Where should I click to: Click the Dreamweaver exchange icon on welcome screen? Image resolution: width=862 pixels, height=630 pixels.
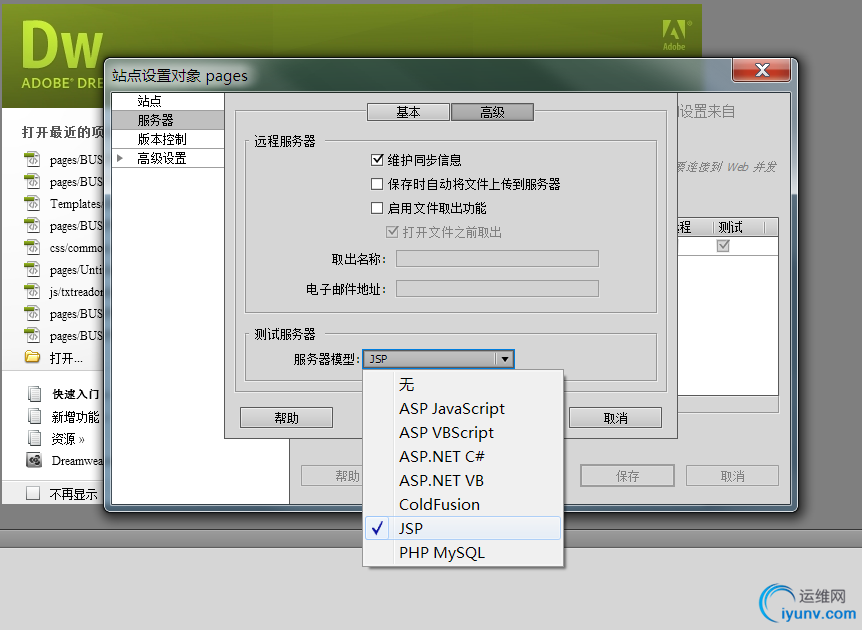(34, 460)
